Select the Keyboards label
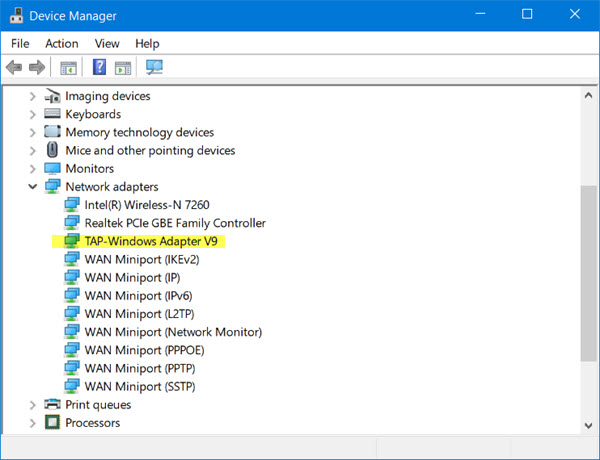Viewport: 600px width, 460px height. (93, 114)
